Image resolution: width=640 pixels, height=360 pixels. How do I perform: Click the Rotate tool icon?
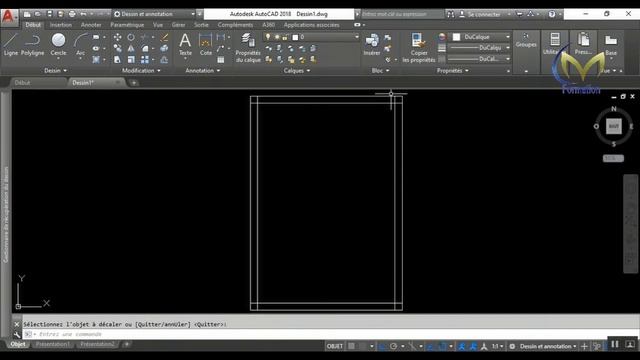131,37
